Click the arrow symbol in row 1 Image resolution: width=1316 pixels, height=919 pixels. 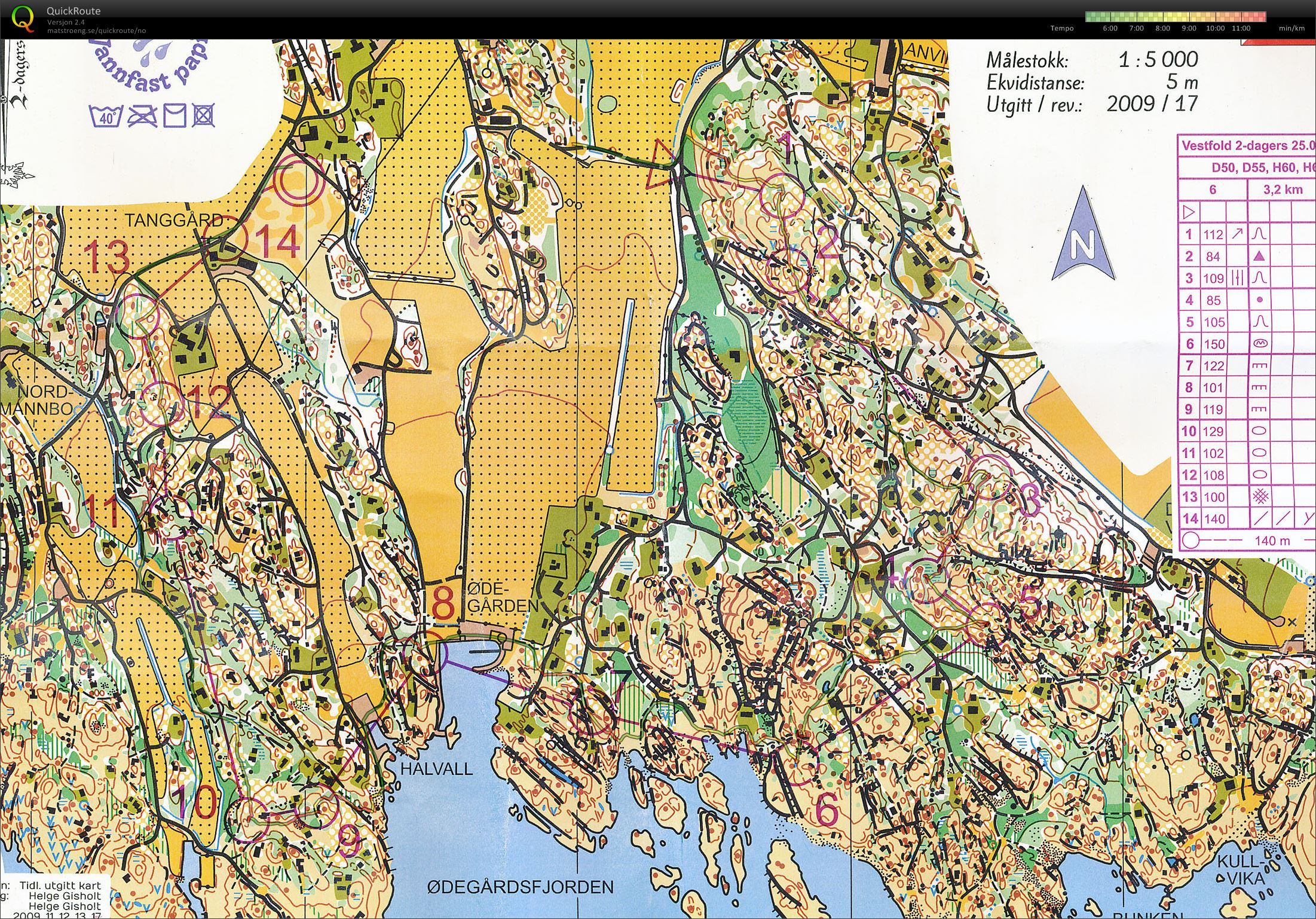1237,233
